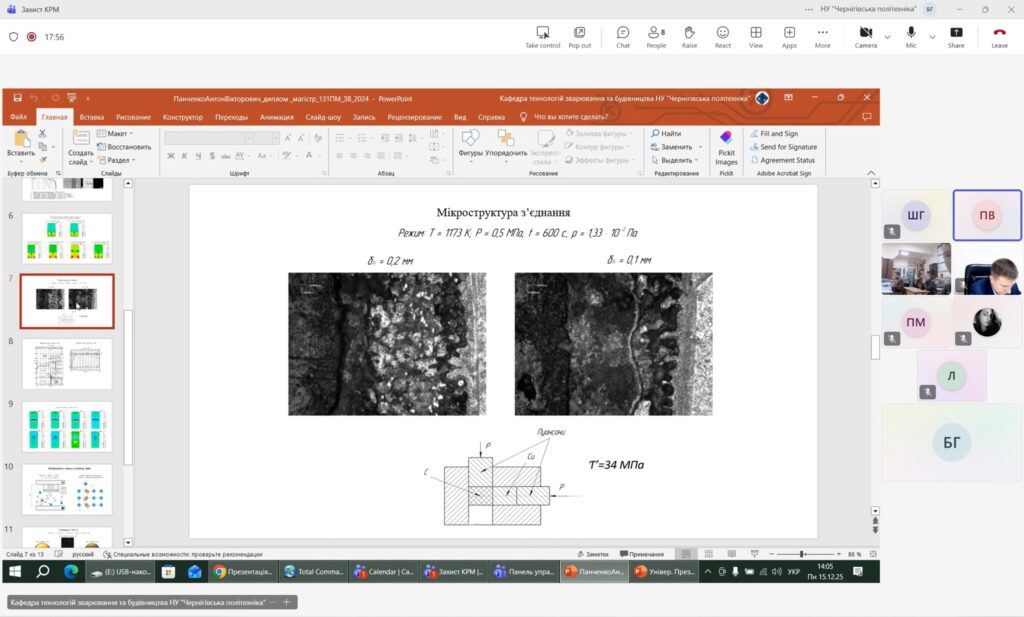Viewport: 1024px width, 617px height.
Task: Change the meeting View layout
Action: [756, 37]
